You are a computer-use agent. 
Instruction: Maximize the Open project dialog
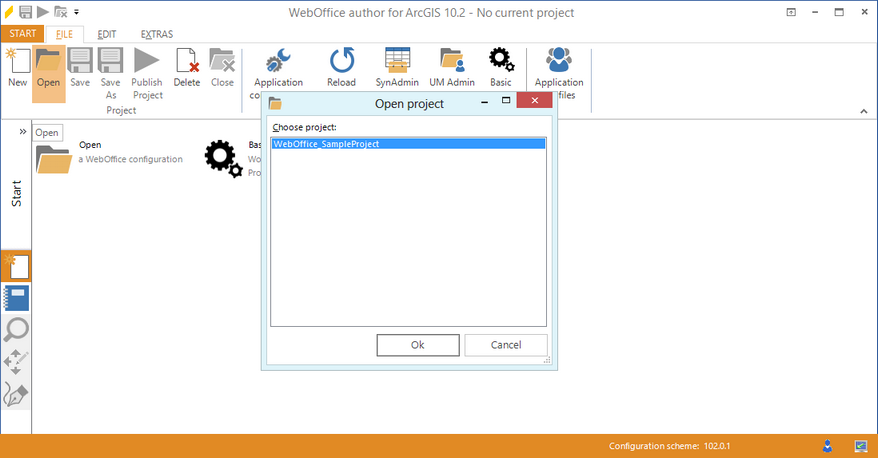point(506,100)
